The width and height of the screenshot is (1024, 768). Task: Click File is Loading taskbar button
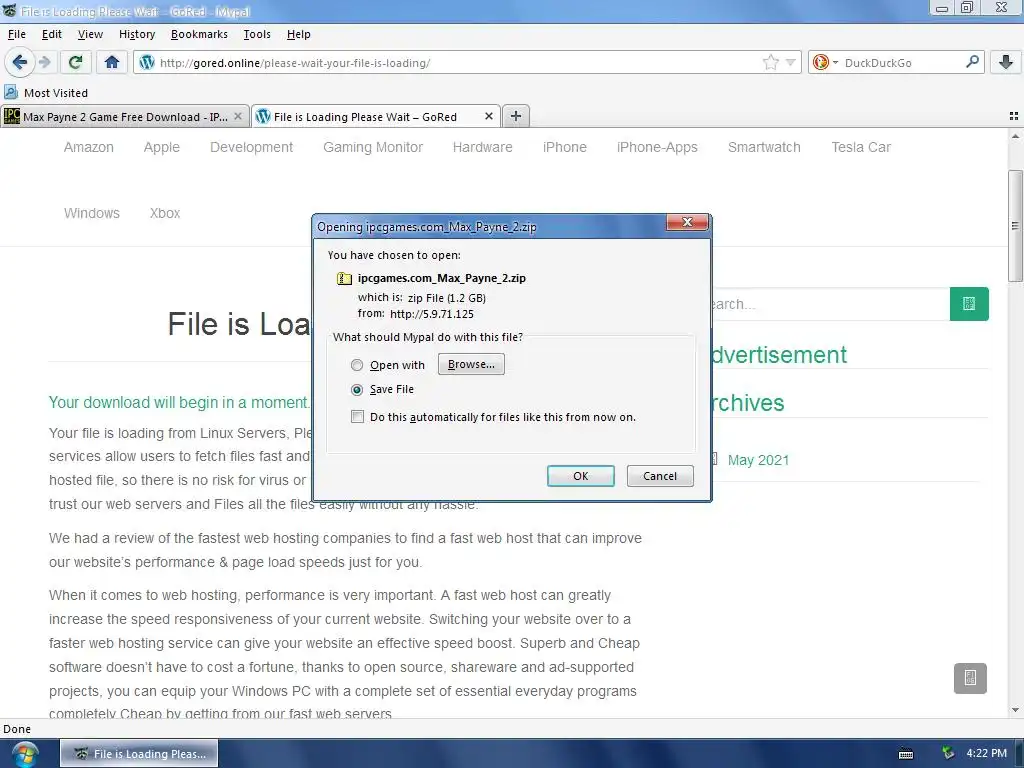[139, 754]
